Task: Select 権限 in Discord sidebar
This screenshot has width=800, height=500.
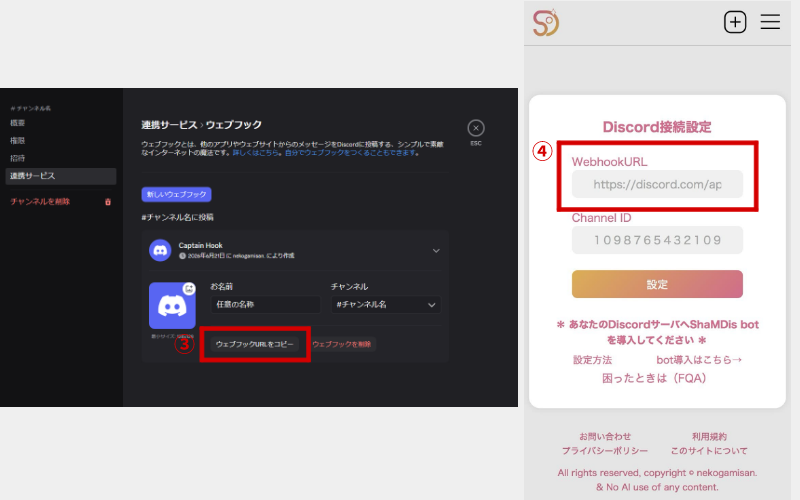Action: [x=17, y=140]
